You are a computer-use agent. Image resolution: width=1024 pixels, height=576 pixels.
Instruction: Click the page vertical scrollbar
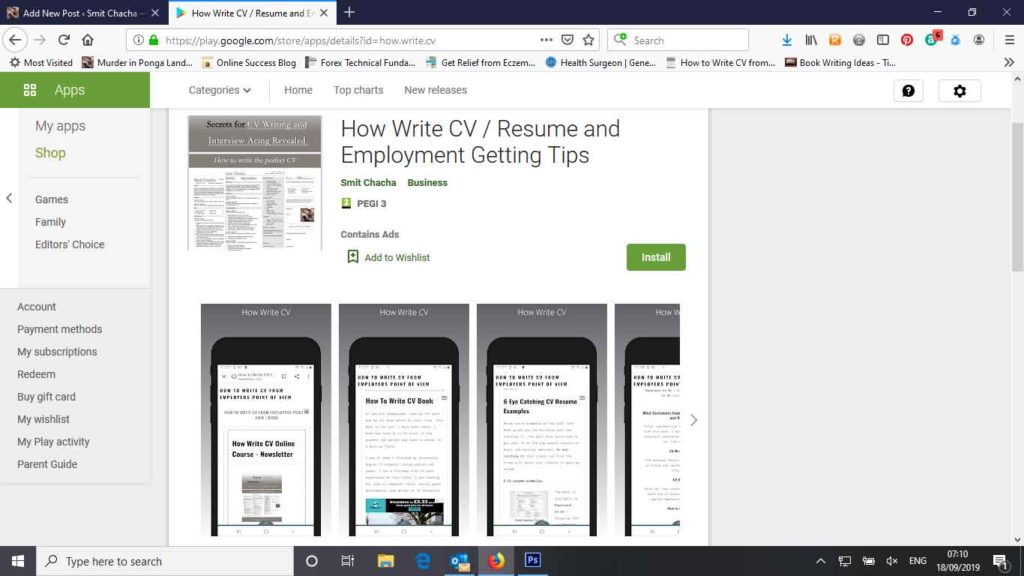[x=1017, y=196]
